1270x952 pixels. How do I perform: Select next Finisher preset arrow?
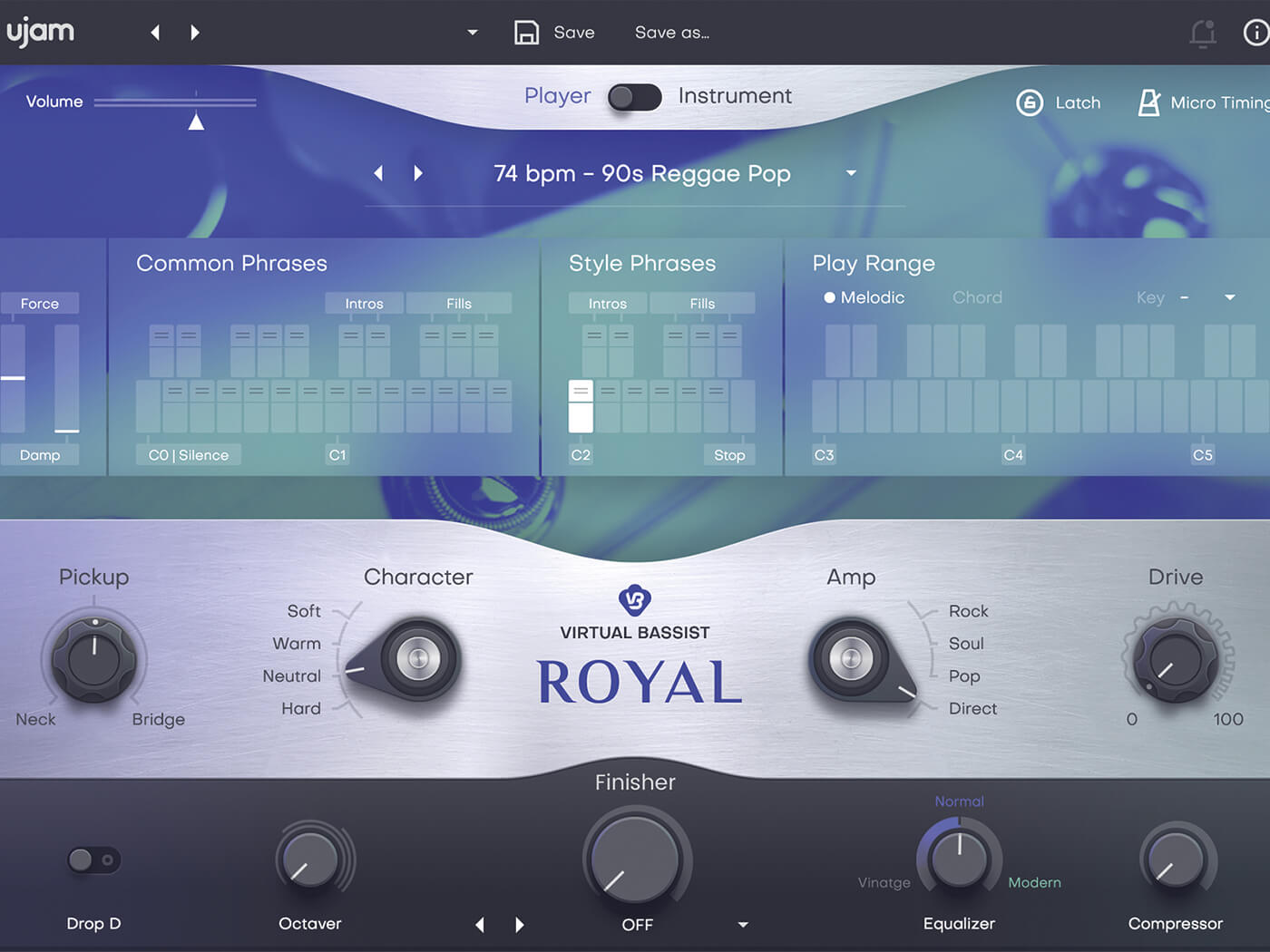[519, 925]
